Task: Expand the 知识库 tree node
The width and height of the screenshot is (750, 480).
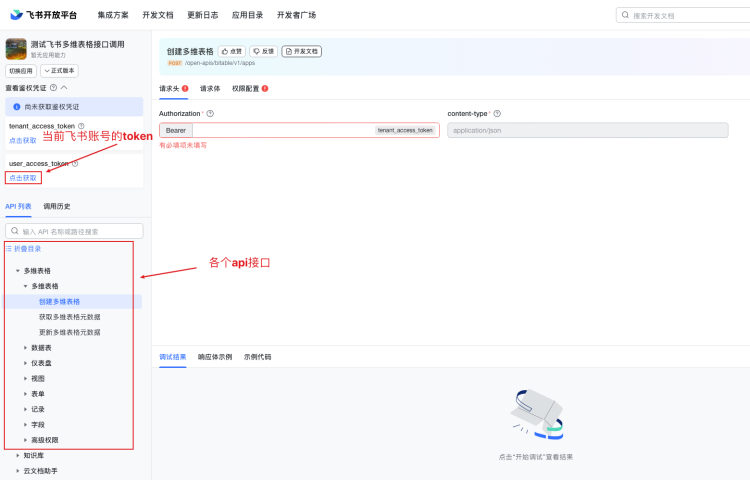Action: (18, 455)
